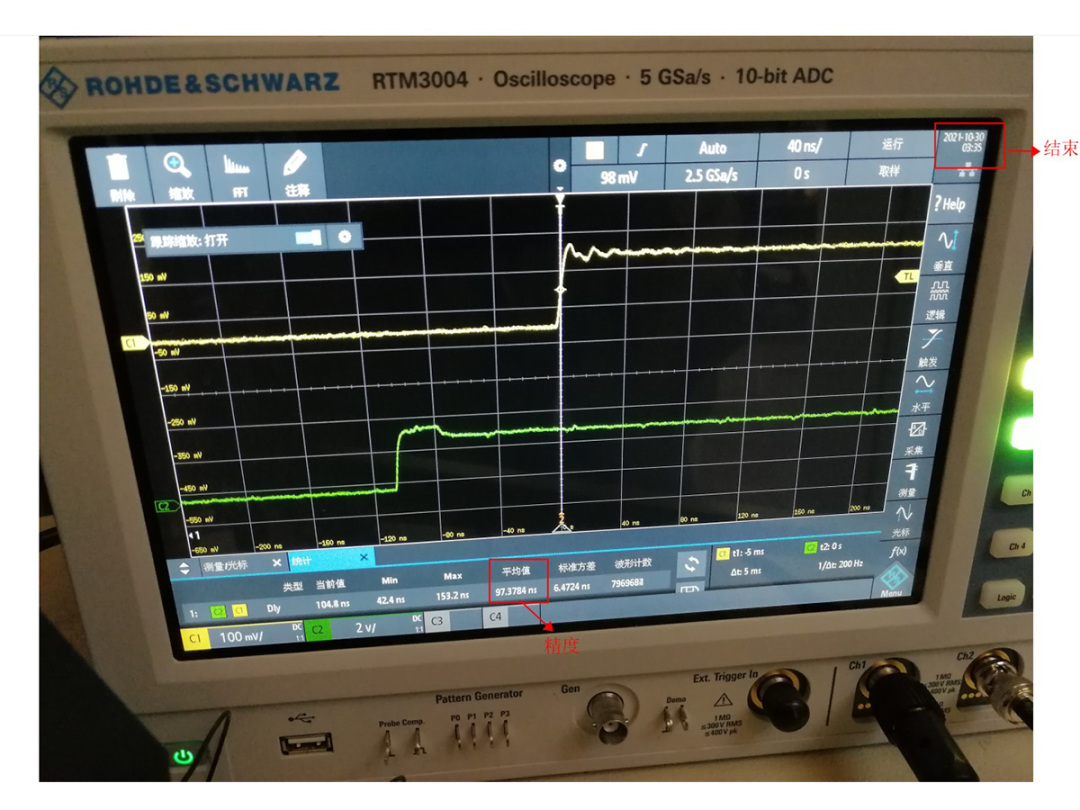Enable channel C3
The height and width of the screenshot is (810, 1080).
point(438,621)
